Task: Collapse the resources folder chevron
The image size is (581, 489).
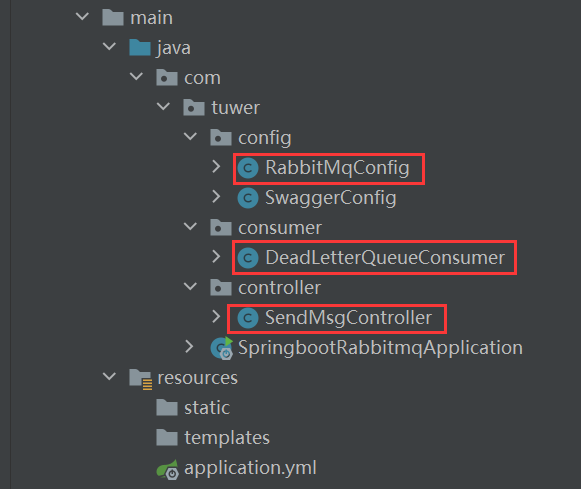Action: point(109,376)
